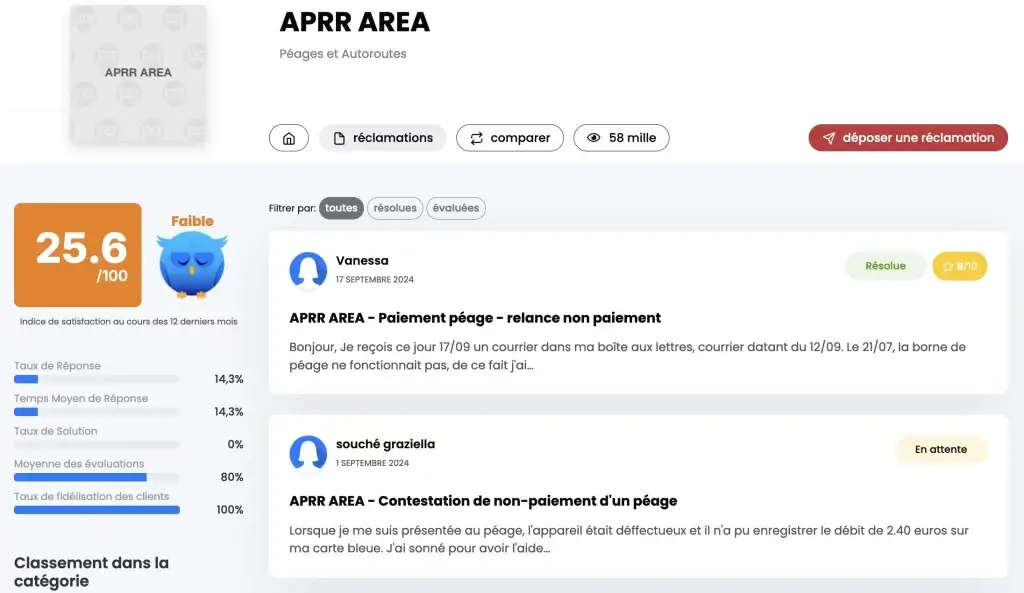Open souché graziella's profile name
This screenshot has height=593, width=1024.
(x=385, y=444)
